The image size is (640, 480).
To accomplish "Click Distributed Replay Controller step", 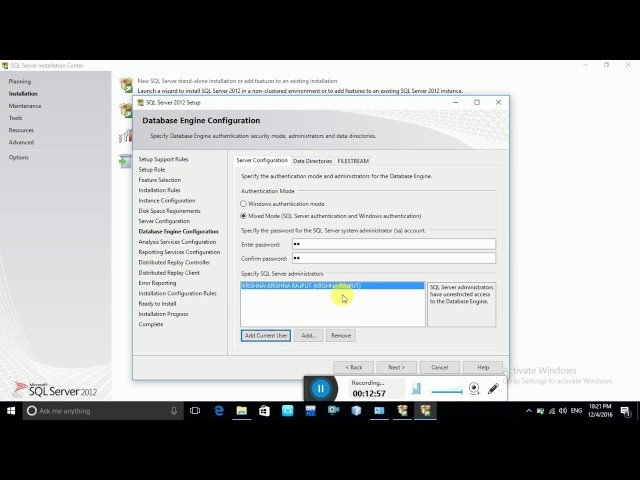I will point(174,262).
